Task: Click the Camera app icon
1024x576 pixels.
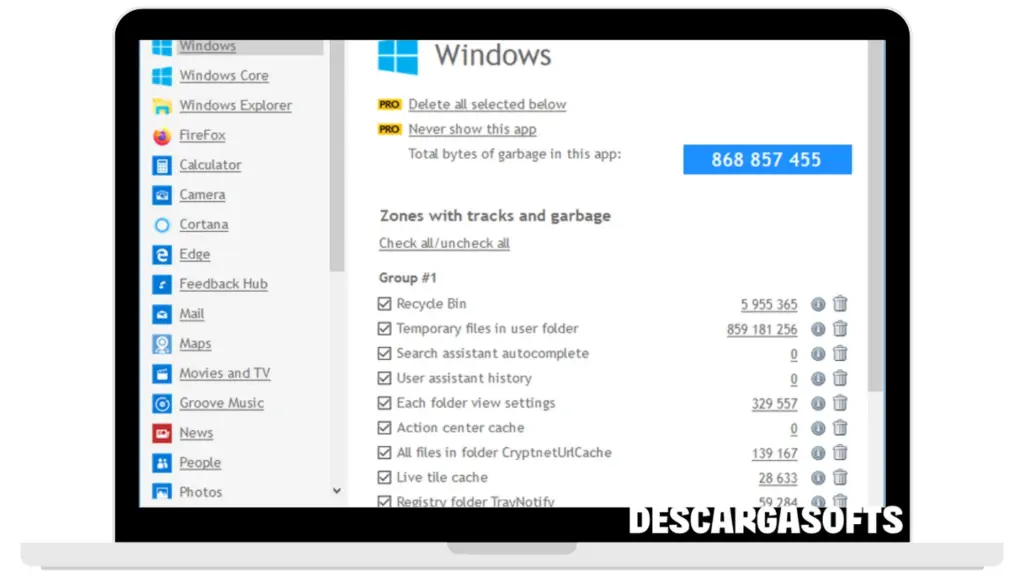Action: point(162,195)
